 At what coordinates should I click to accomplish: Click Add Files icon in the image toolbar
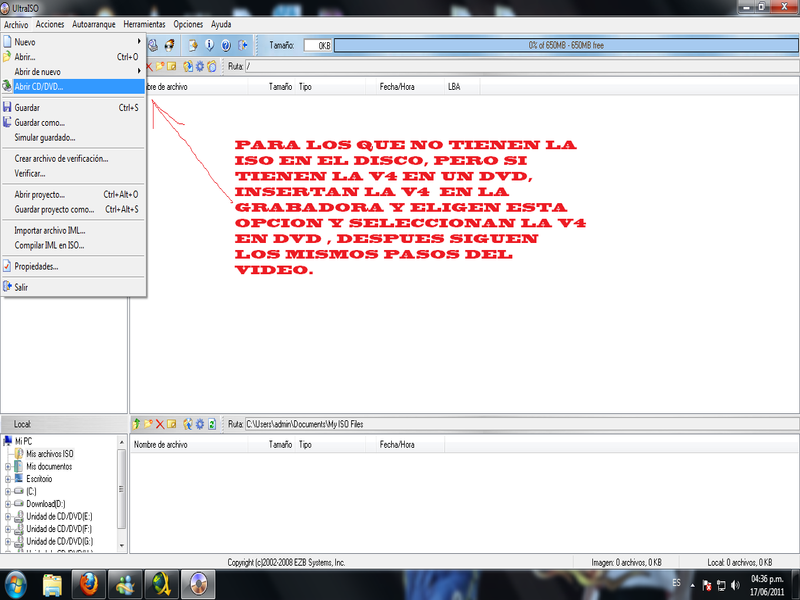point(188,66)
